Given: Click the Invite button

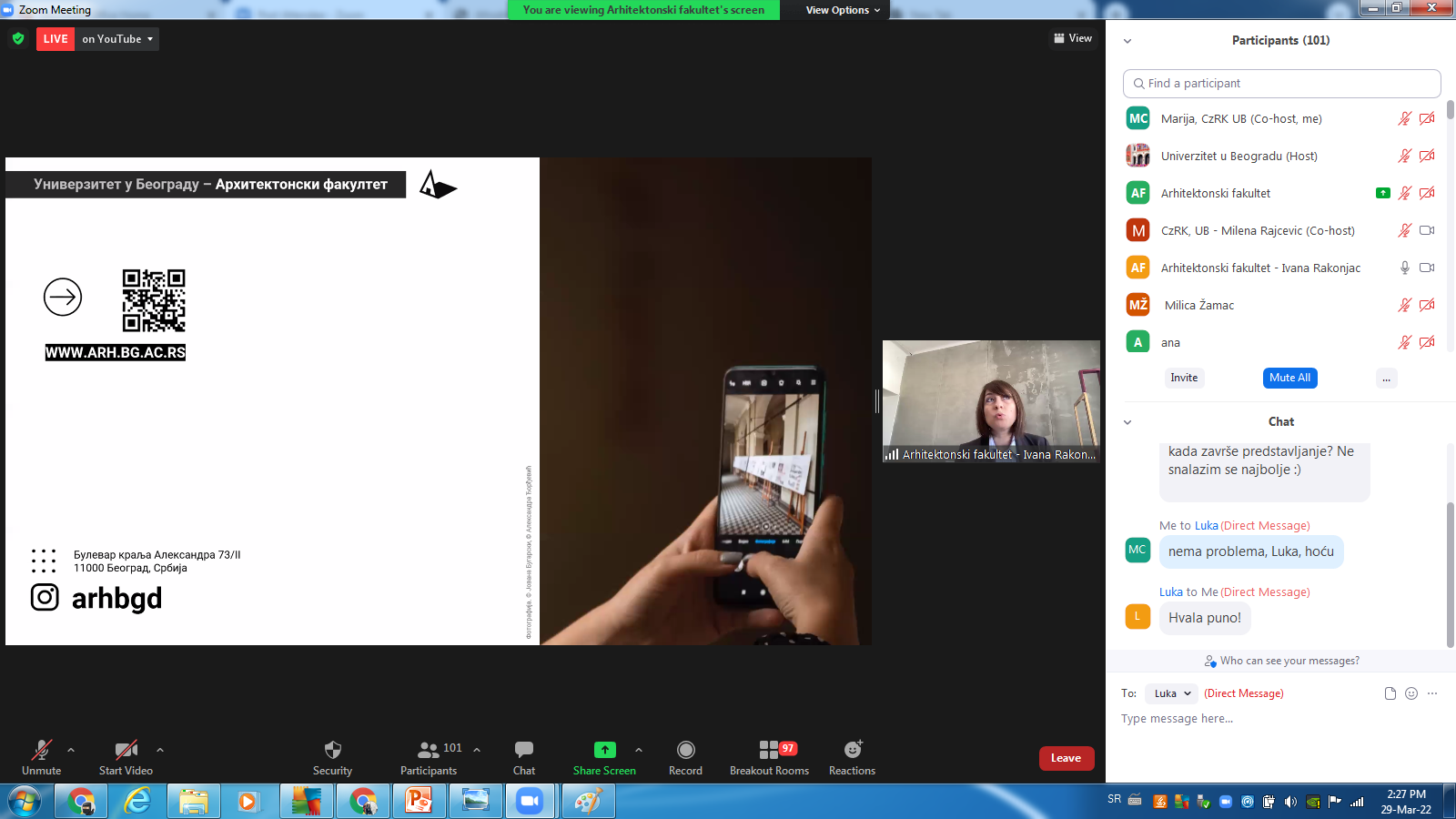Looking at the screenshot, I should 1184,378.
